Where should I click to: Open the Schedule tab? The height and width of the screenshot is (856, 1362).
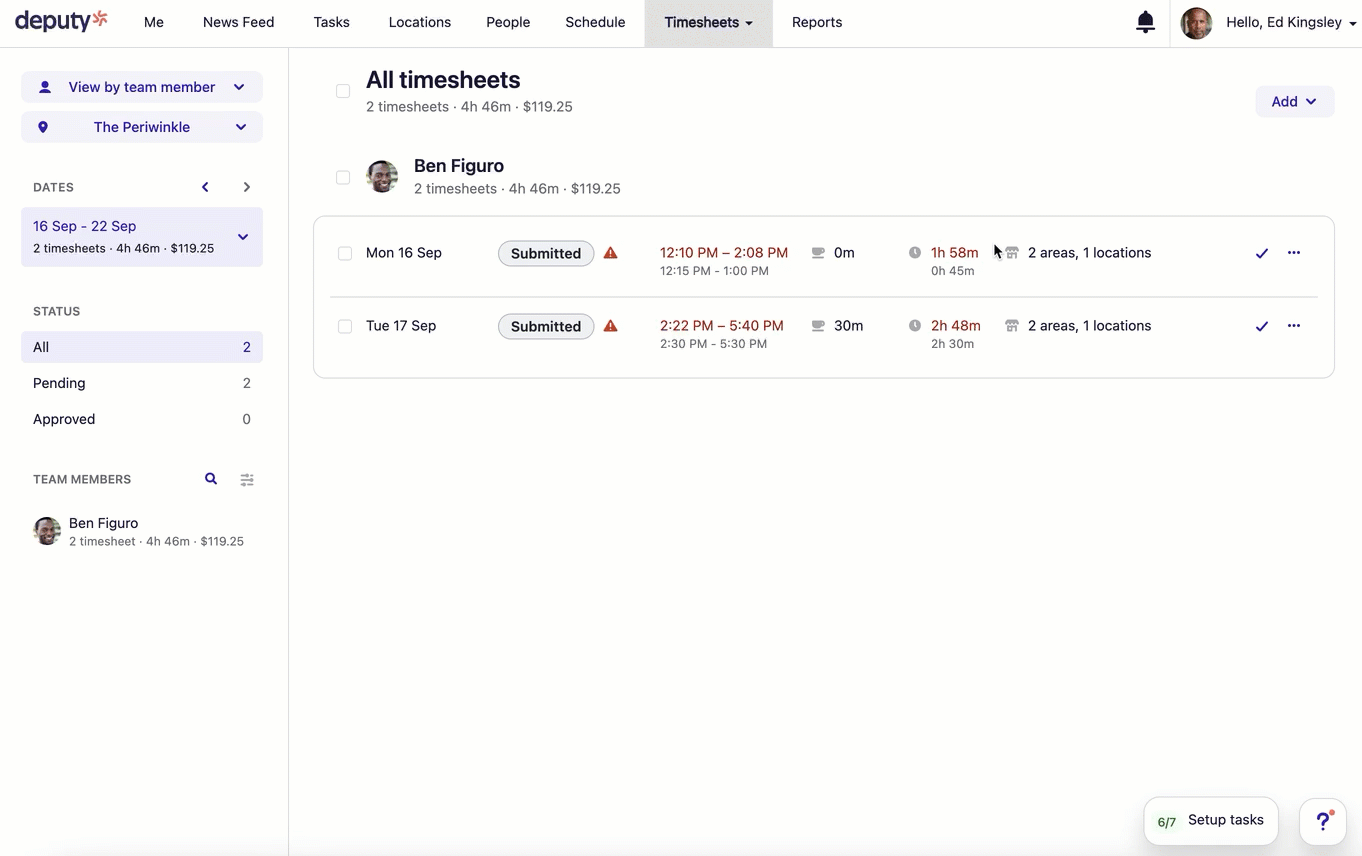pyautogui.click(x=595, y=22)
